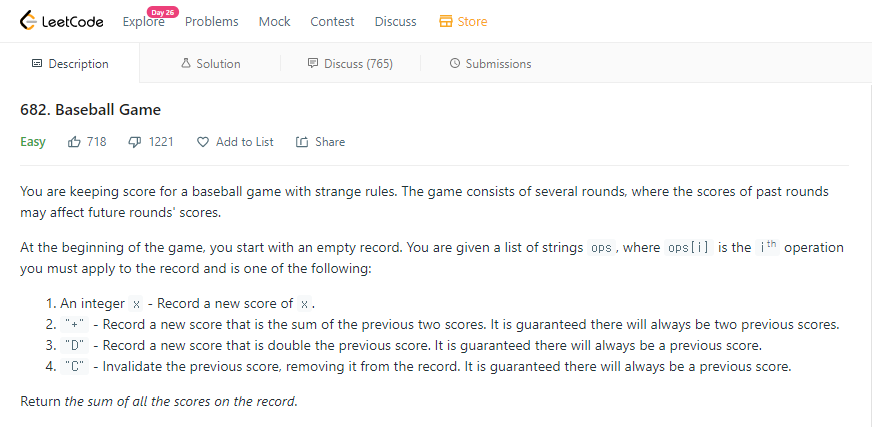Downvote the problem with thumbs-down icon
The image size is (872, 427).
tap(135, 142)
